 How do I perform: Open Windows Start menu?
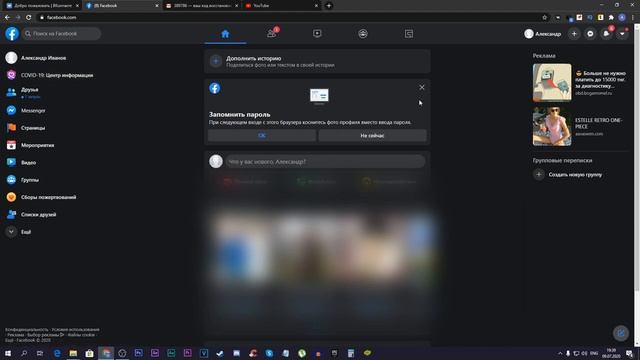(x=8, y=353)
